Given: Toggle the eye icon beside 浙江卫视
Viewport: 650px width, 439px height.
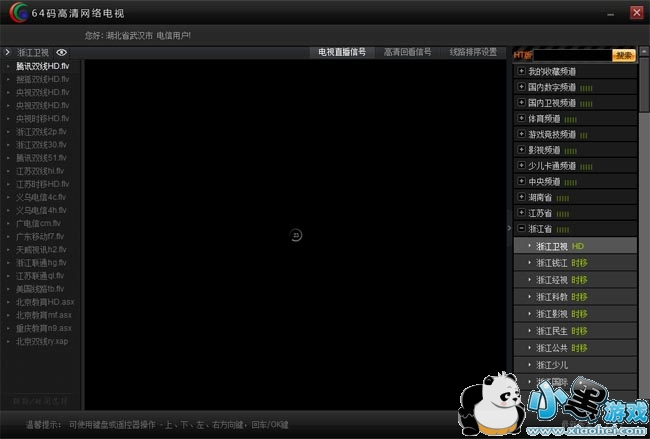Looking at the screenshot, I should point(61,52).
